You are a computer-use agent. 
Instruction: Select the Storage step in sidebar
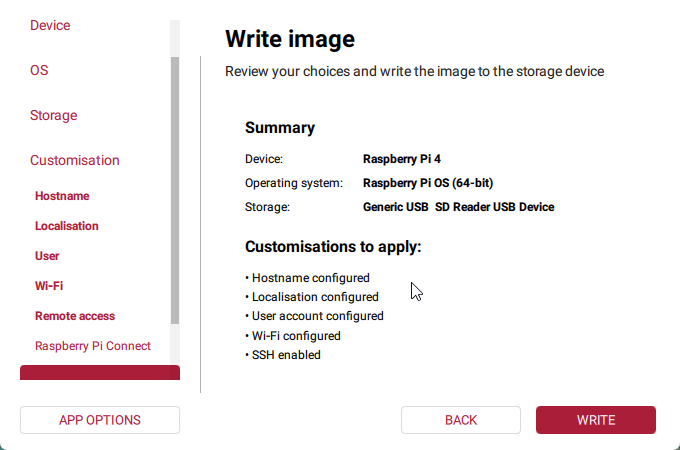[53, 115]
